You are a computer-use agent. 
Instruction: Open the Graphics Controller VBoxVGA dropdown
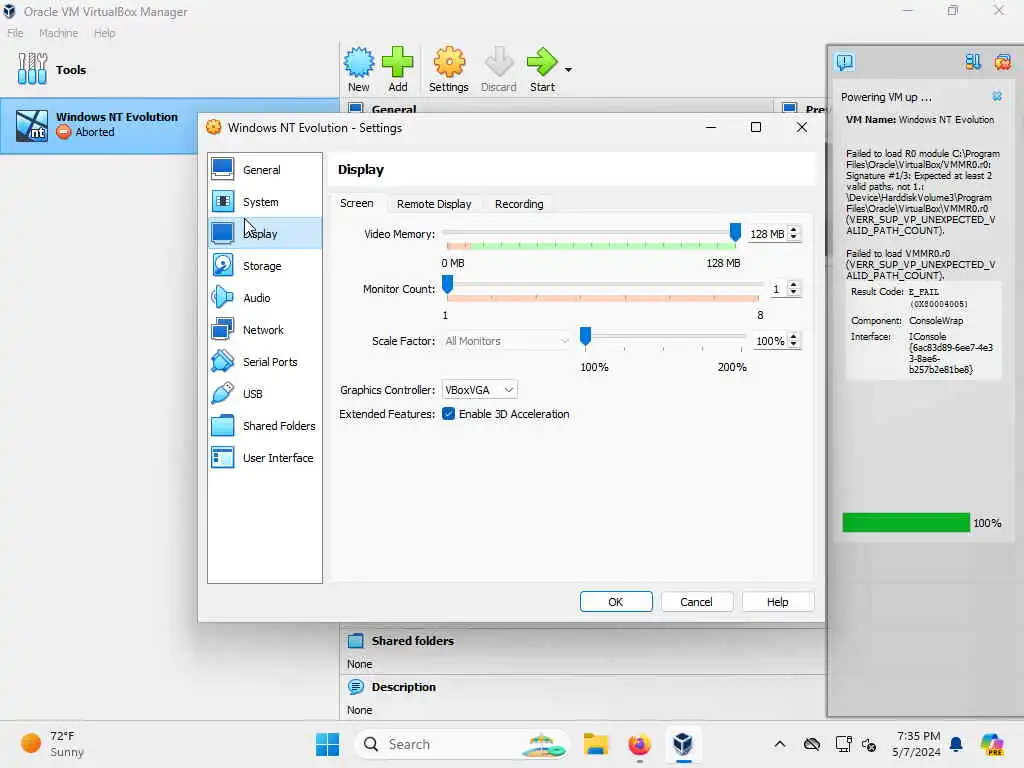click(479, 390)
